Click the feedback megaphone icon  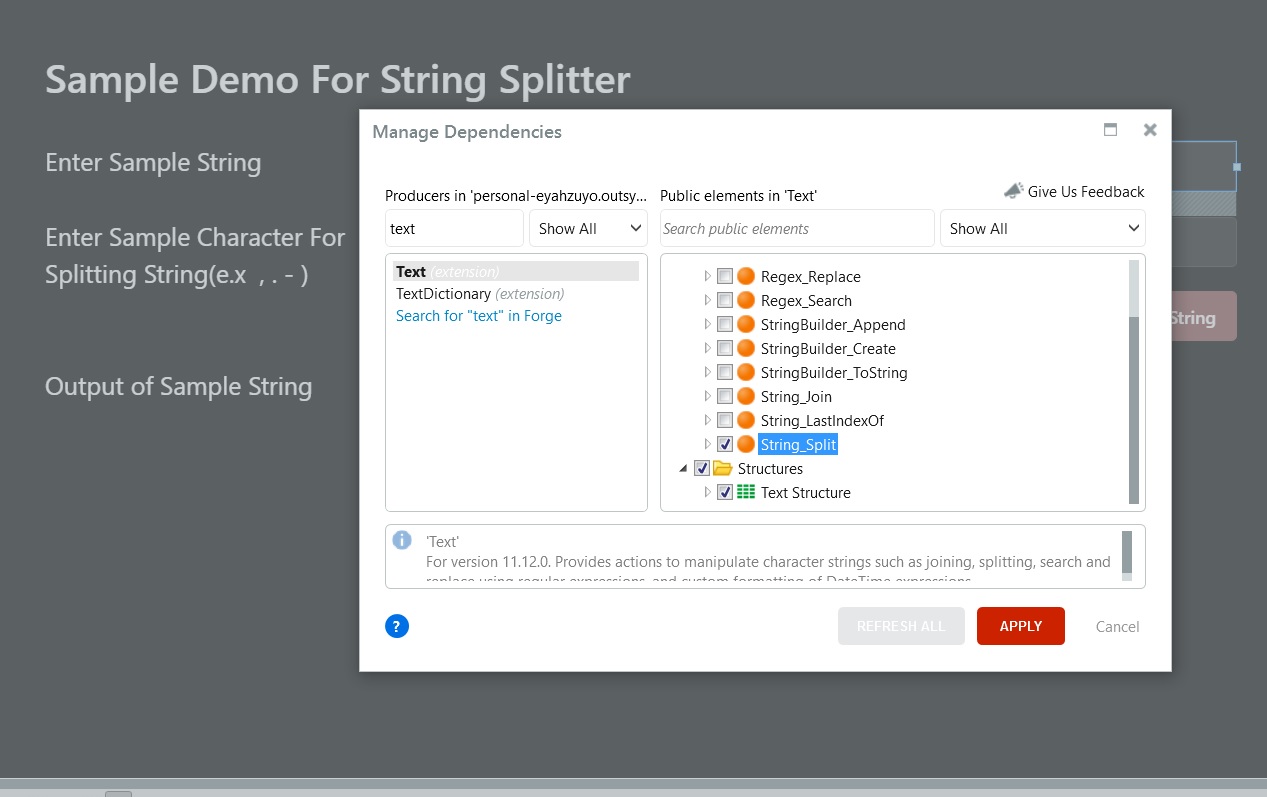(x=1014, y=190)
